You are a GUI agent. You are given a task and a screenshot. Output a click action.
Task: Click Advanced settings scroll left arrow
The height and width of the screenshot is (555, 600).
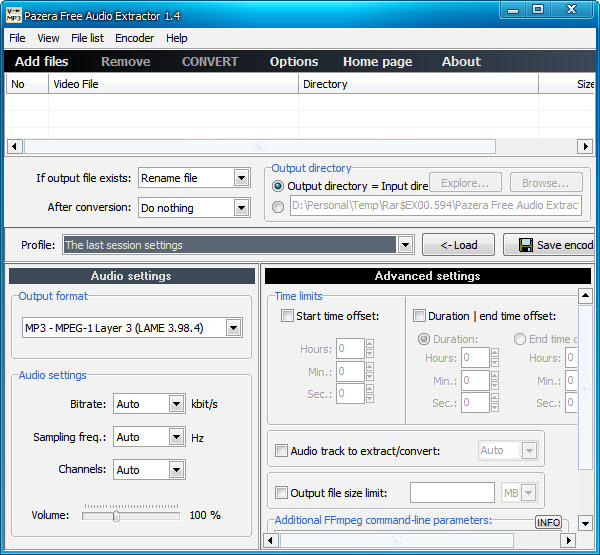(271, 540)
